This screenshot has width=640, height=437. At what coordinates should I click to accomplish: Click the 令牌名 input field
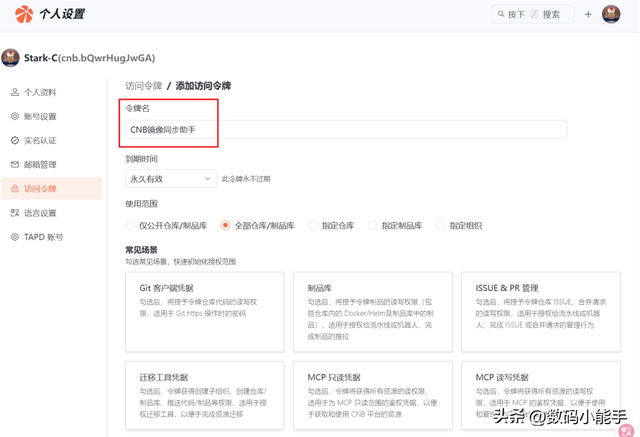pyautogui.click(x=346, y=129)
